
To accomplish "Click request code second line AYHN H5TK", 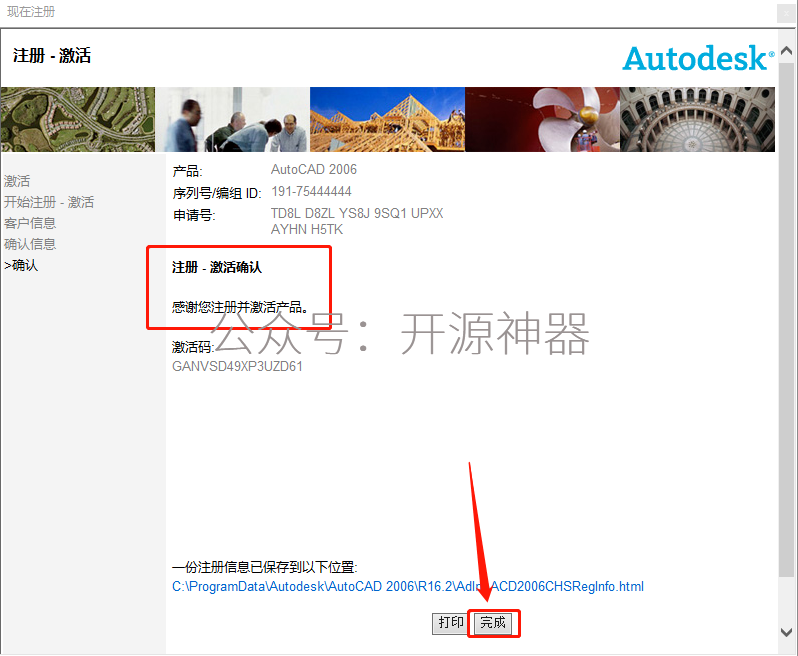I will click(x=307, y=230).
